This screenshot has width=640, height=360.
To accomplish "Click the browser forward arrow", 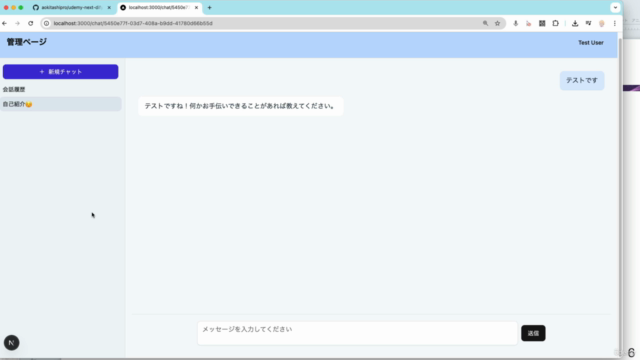I will 18,23.
